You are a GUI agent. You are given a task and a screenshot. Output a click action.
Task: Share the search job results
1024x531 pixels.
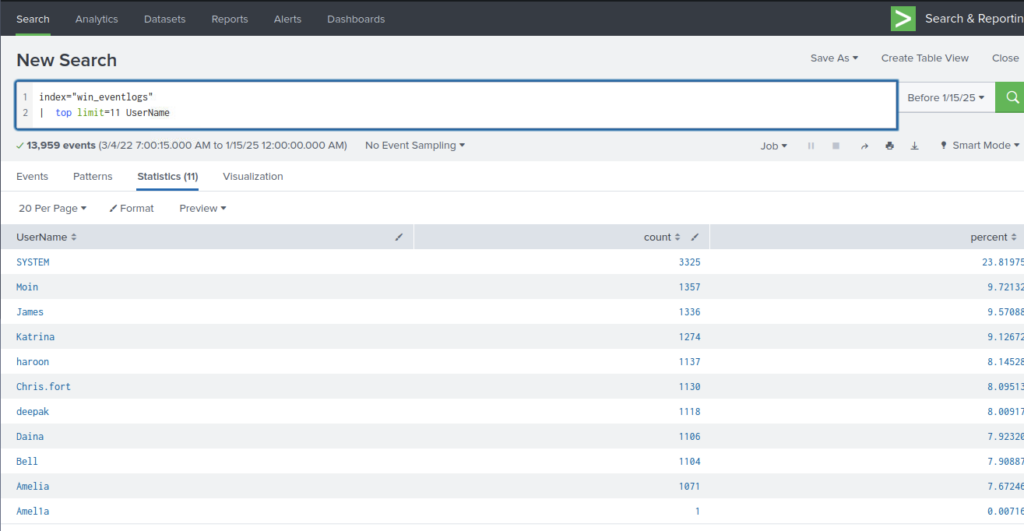[864, 146]
